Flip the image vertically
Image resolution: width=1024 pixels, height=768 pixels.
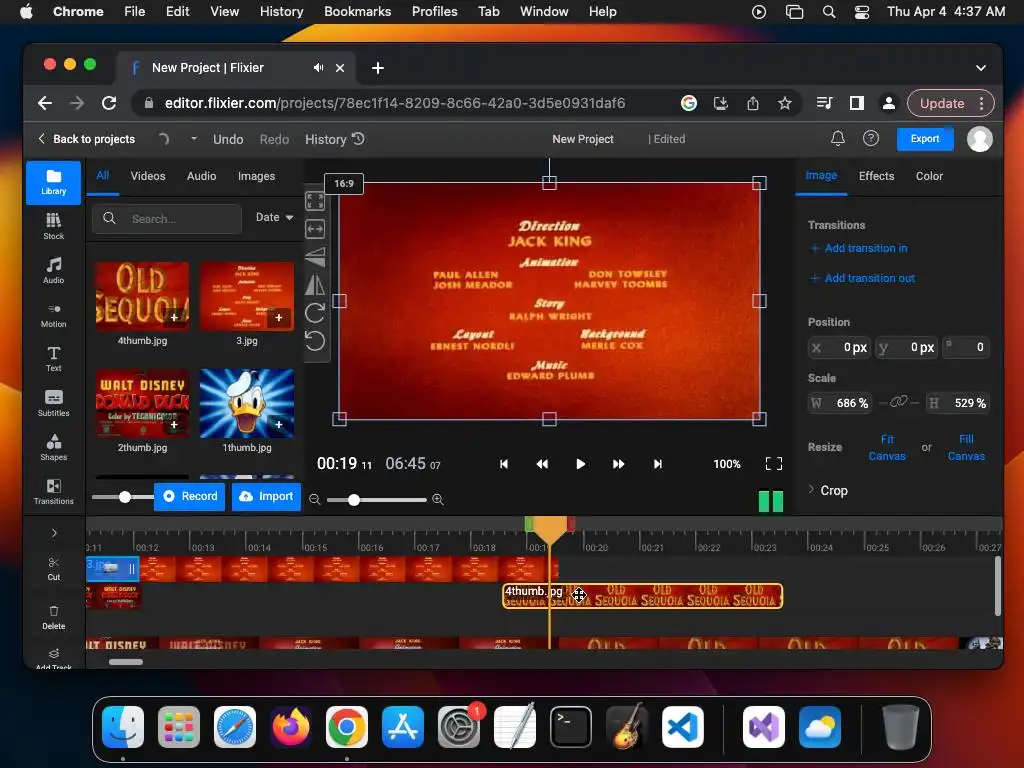click(x=315, y=257)
